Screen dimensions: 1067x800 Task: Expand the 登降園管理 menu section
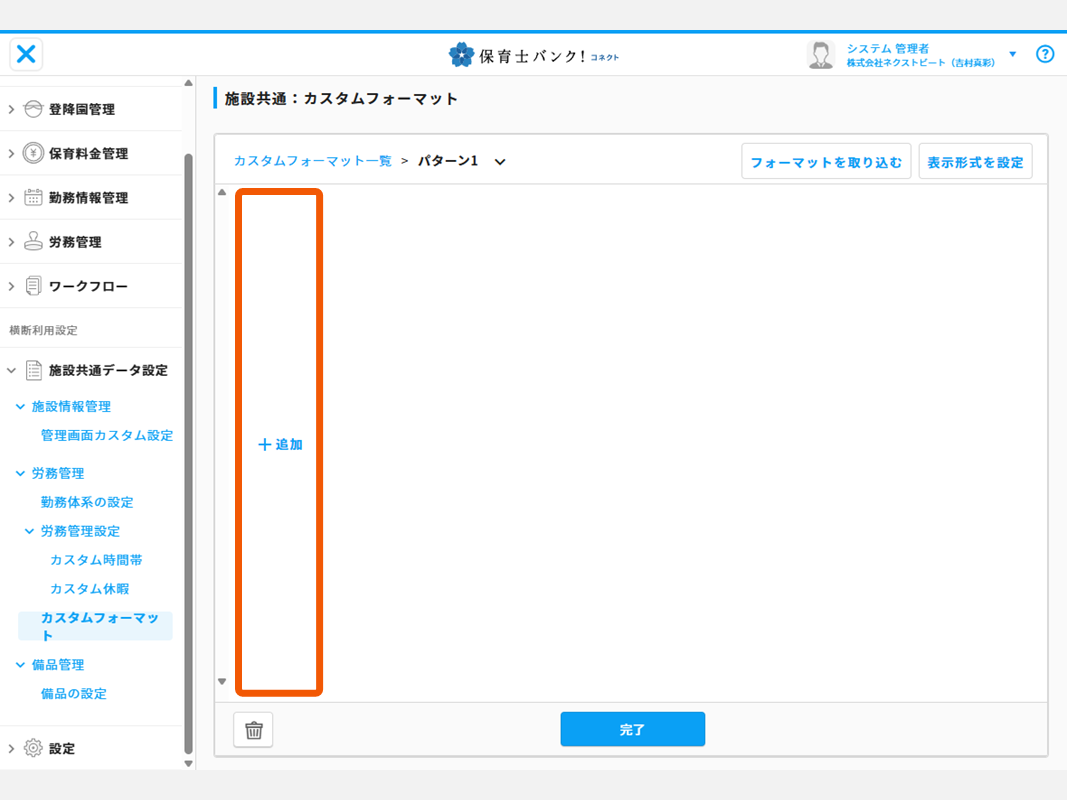11,109
